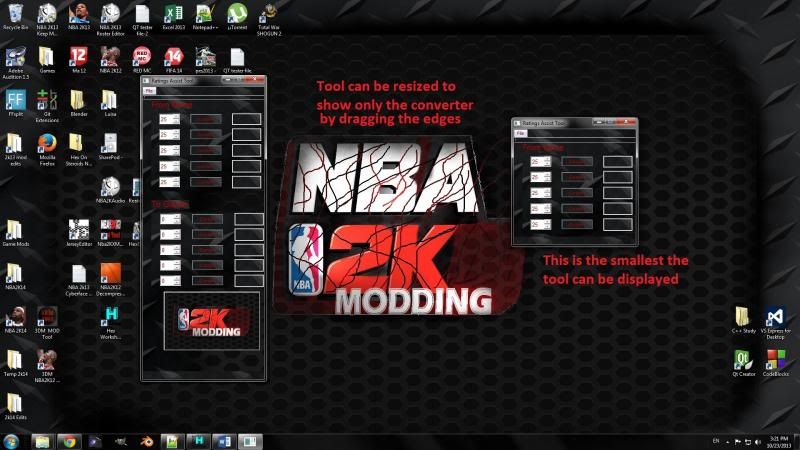Screen dimensions: 800x450
Task: Launch VS Express for Desktop shortcut
Action: [776, 323]
